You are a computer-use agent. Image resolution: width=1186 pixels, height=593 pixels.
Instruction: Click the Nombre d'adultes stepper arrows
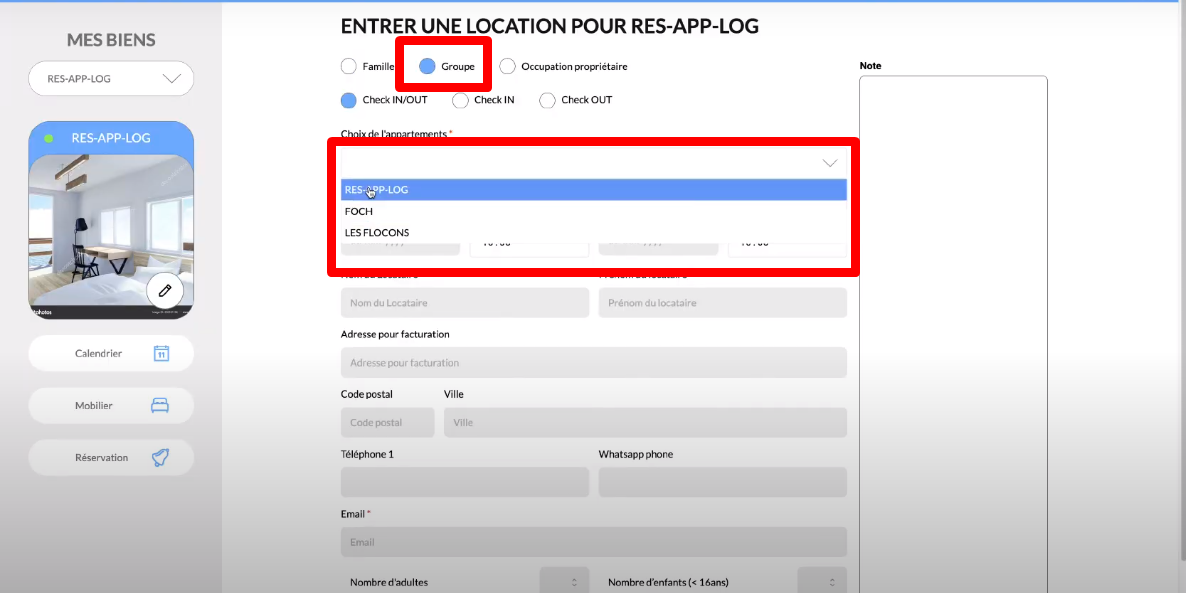point(573,582)
